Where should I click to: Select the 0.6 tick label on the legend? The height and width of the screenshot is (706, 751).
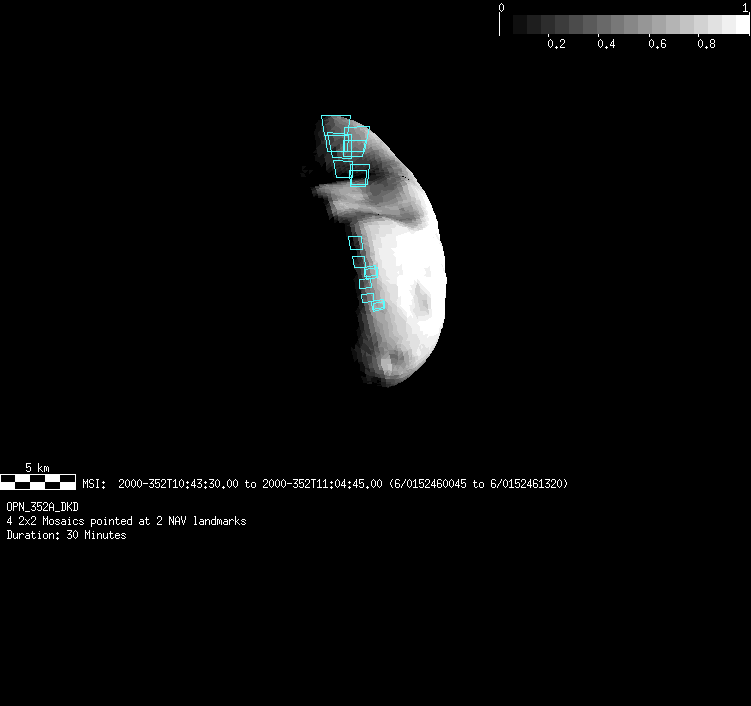(657, 44)
